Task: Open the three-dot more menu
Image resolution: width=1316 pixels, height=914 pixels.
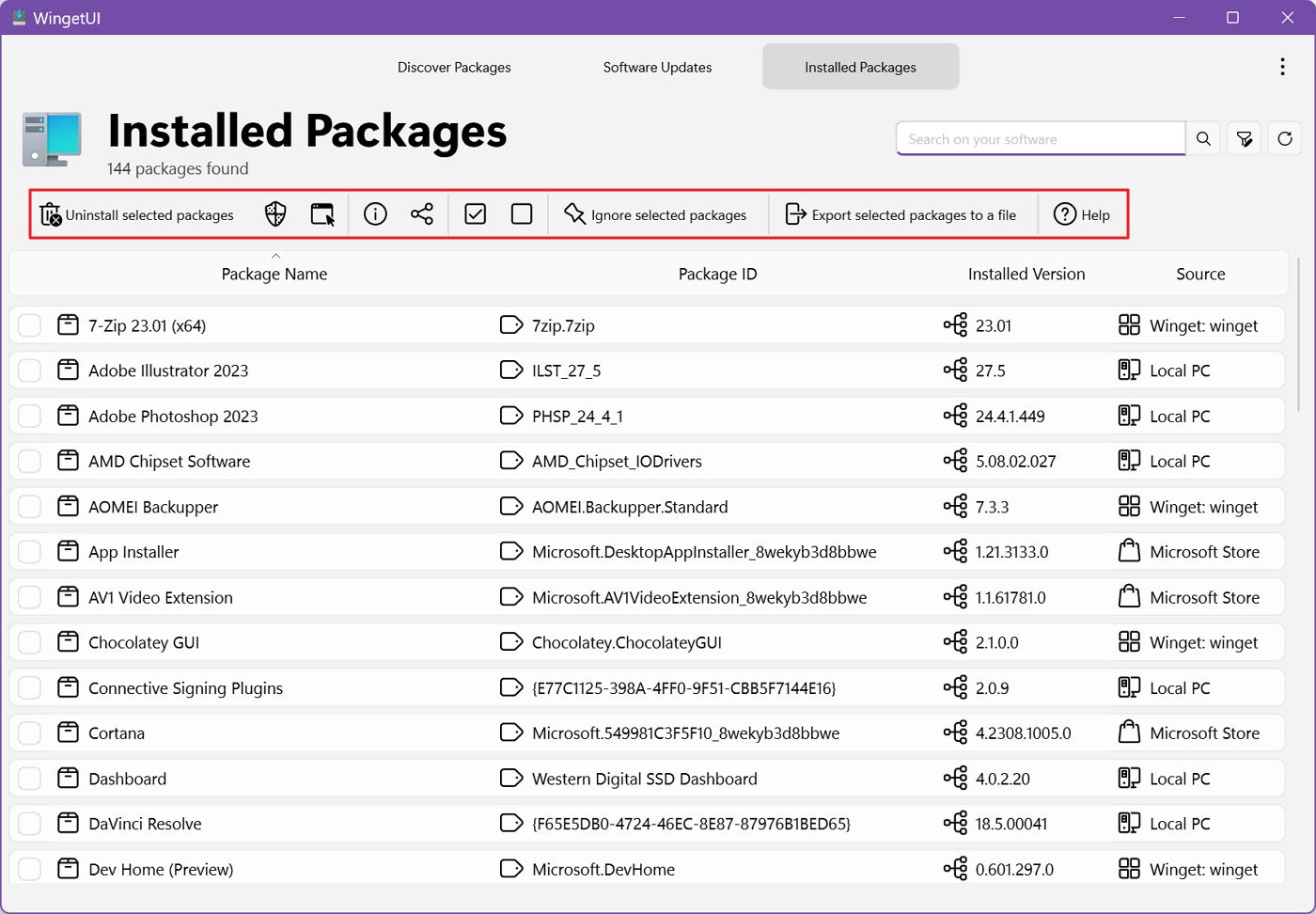Action: pyautogui.click(x=1282, y=67)
